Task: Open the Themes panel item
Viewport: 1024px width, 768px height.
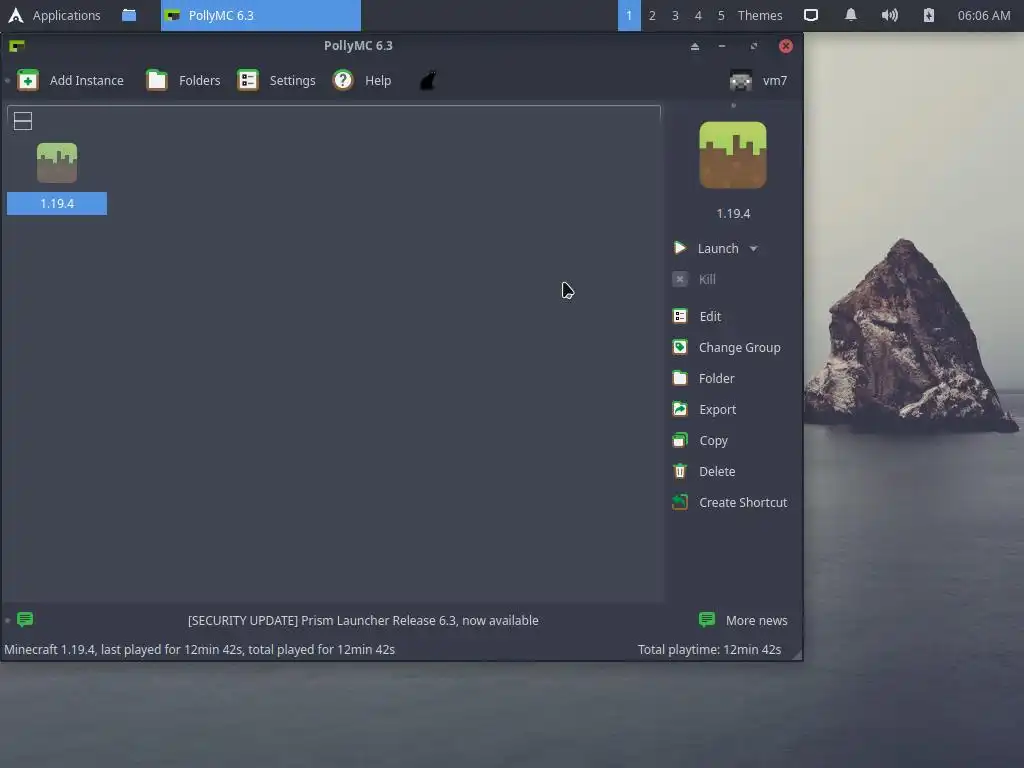Action: click(x=760, y=15)
